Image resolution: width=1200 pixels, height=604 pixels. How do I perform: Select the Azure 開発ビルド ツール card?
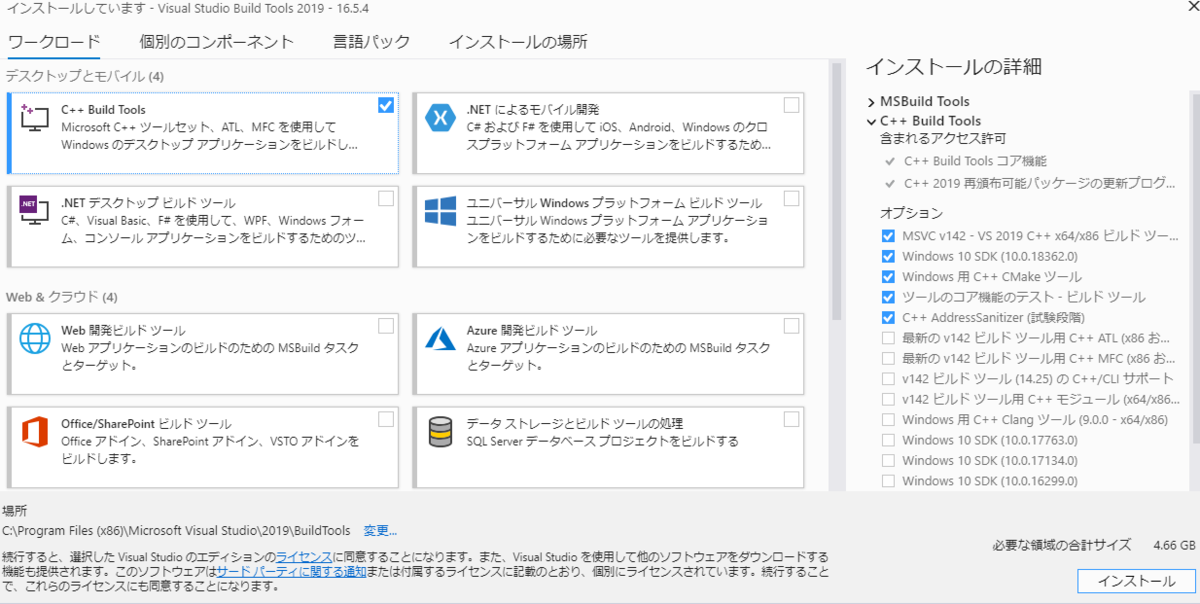pyautogui.click(x=609, y=353)
